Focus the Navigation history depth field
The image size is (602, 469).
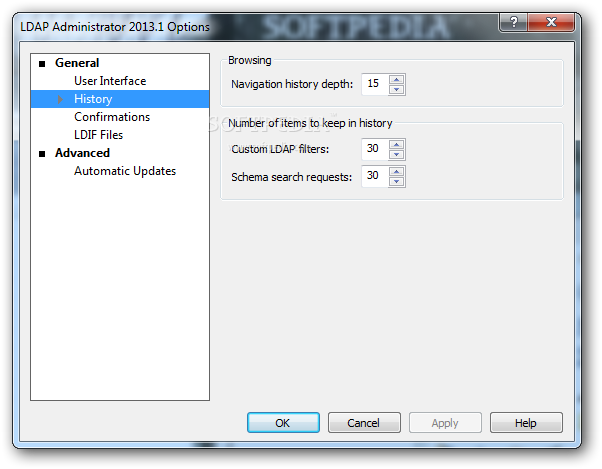(375, 84)
